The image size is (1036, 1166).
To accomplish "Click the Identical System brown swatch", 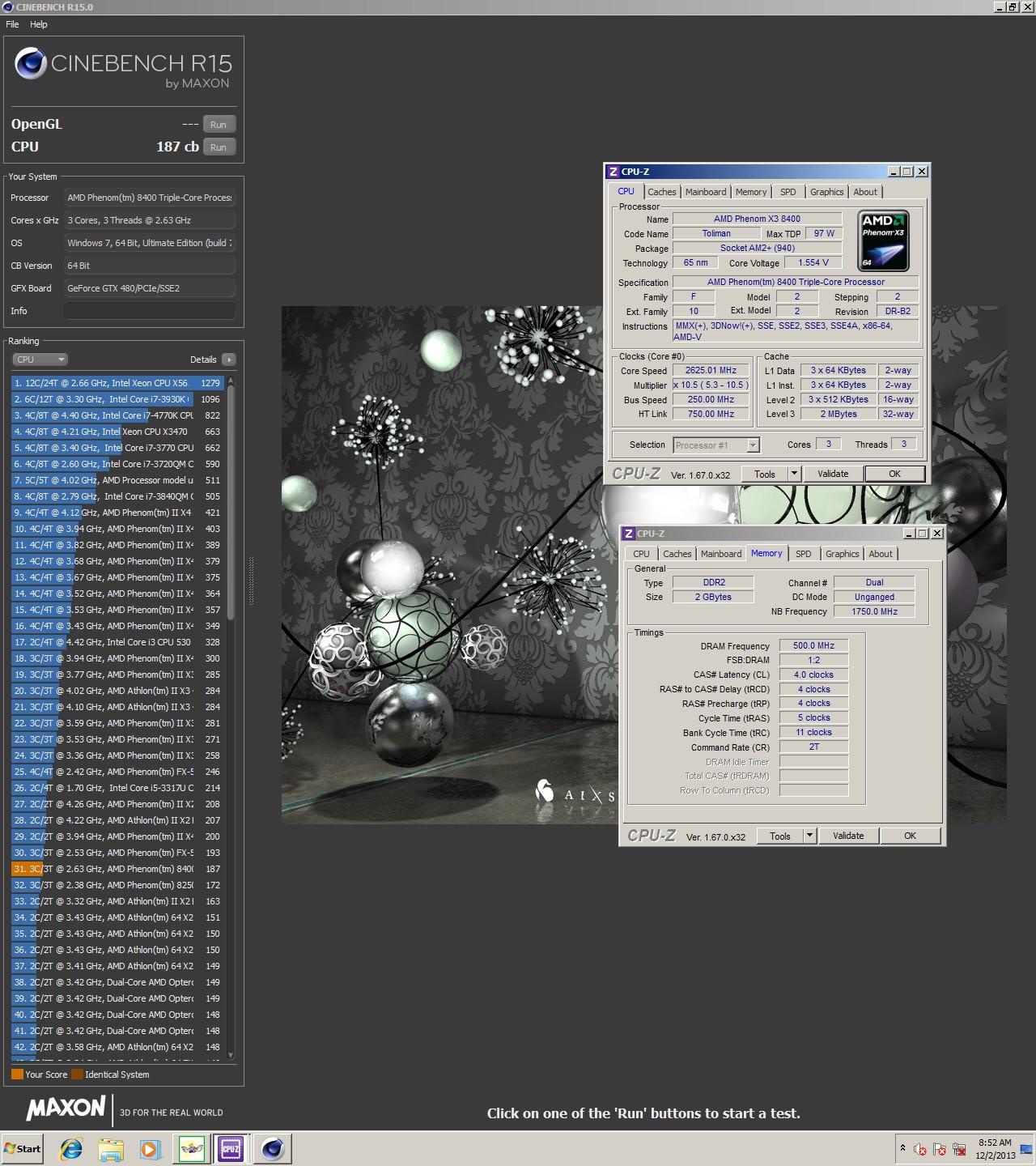I will click(77, 1075).
